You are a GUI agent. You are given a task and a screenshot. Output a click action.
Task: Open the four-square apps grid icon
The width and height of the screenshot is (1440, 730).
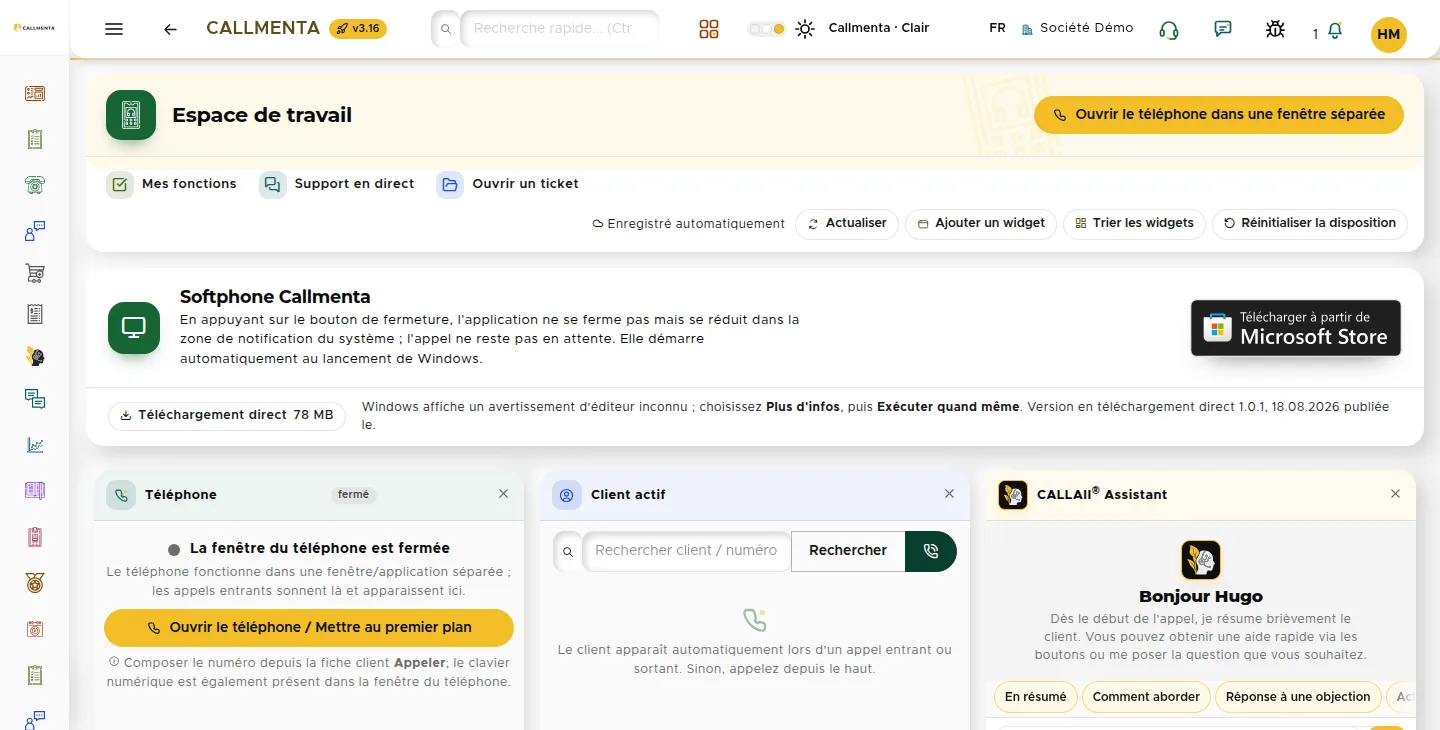[x=709, y=29]
